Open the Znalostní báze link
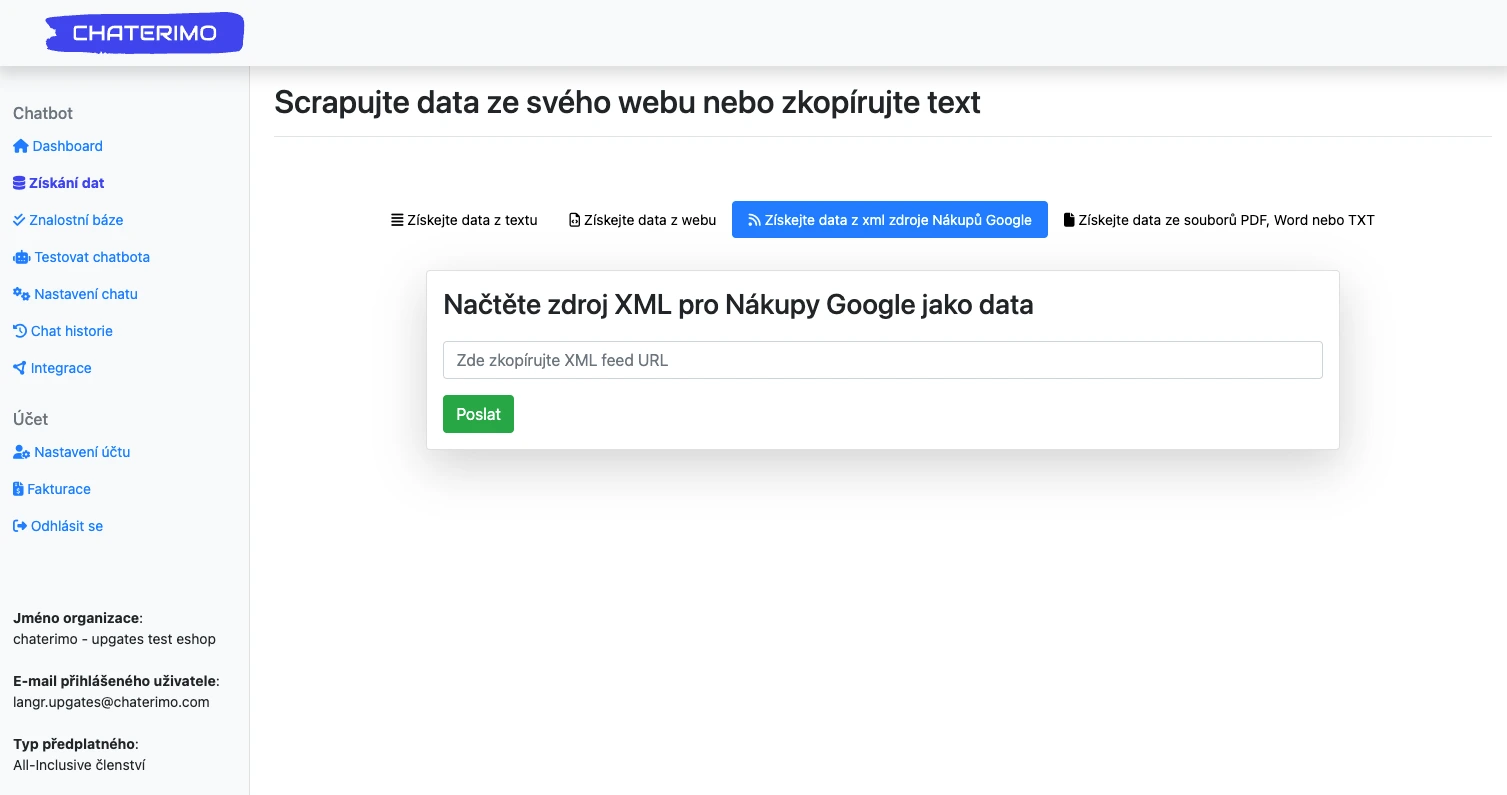This screenshot has height=795, width=1507. (77, 220)
